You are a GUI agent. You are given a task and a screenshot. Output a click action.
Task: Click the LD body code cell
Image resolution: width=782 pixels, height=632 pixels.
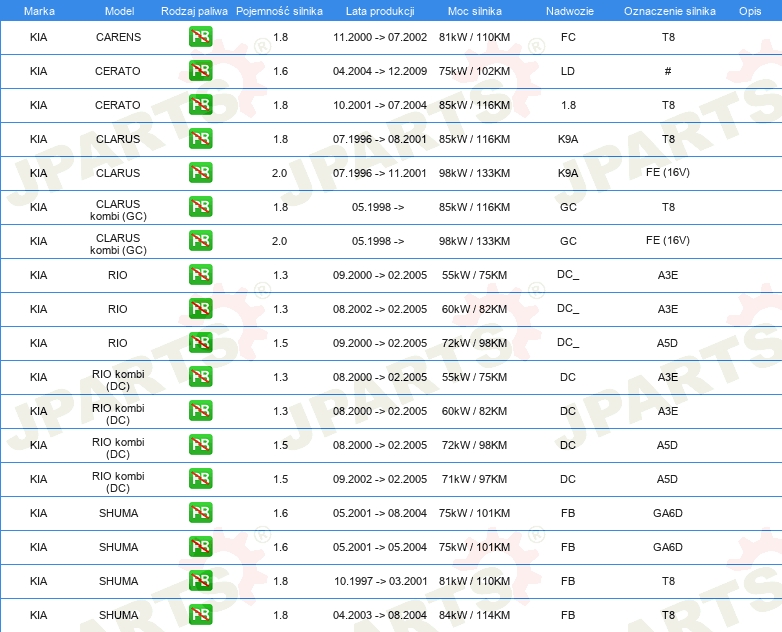pos(568,71)
